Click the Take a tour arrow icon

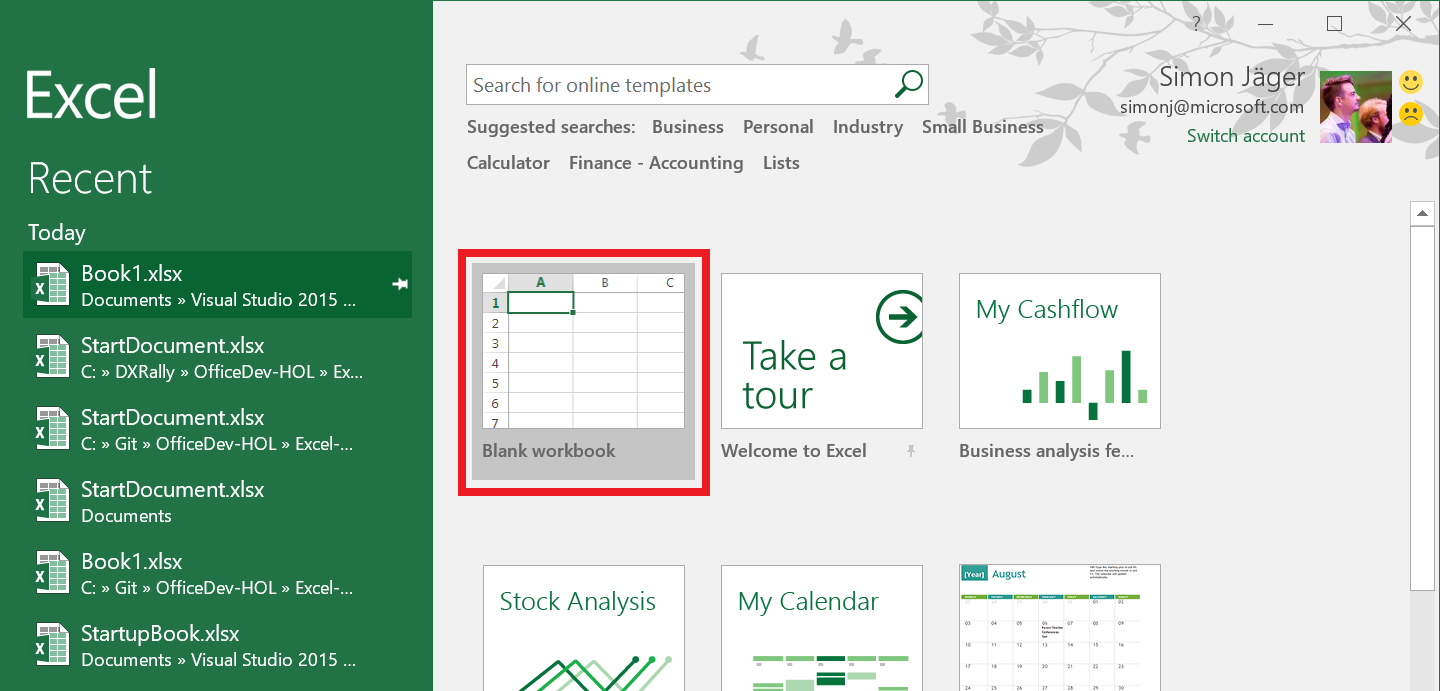[x=899, y=317]
